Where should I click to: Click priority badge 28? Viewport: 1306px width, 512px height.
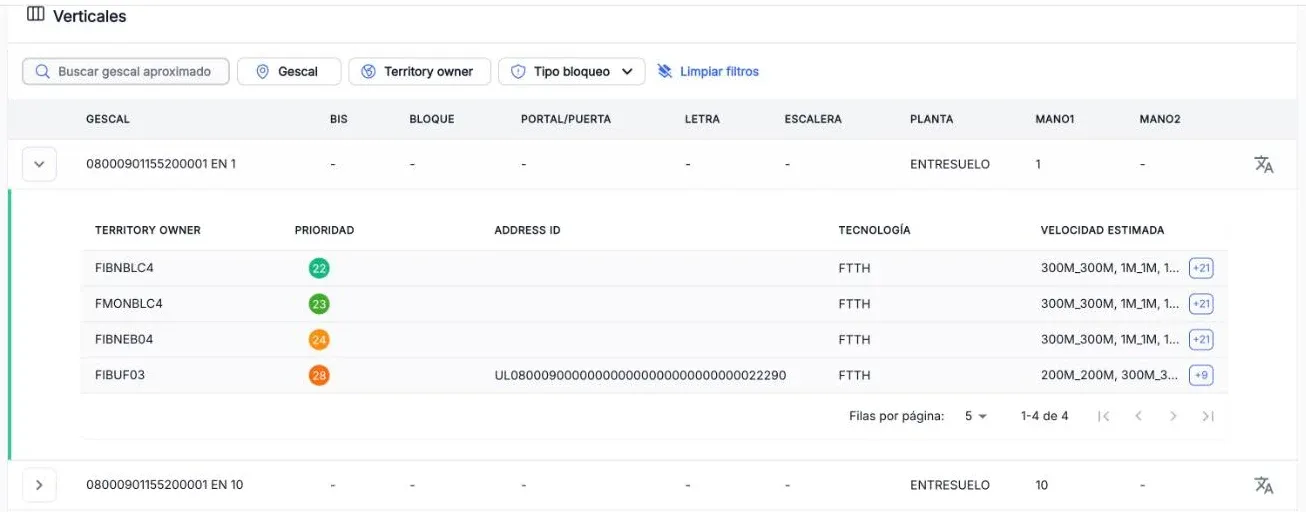click(319, 376)
